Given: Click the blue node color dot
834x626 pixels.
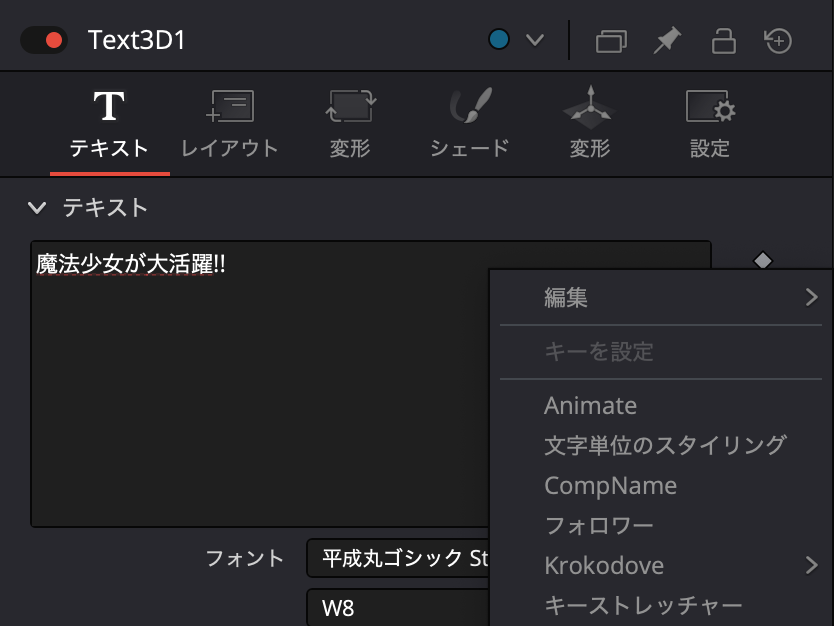Looking at the screenshot, I should tap(499, 39).
